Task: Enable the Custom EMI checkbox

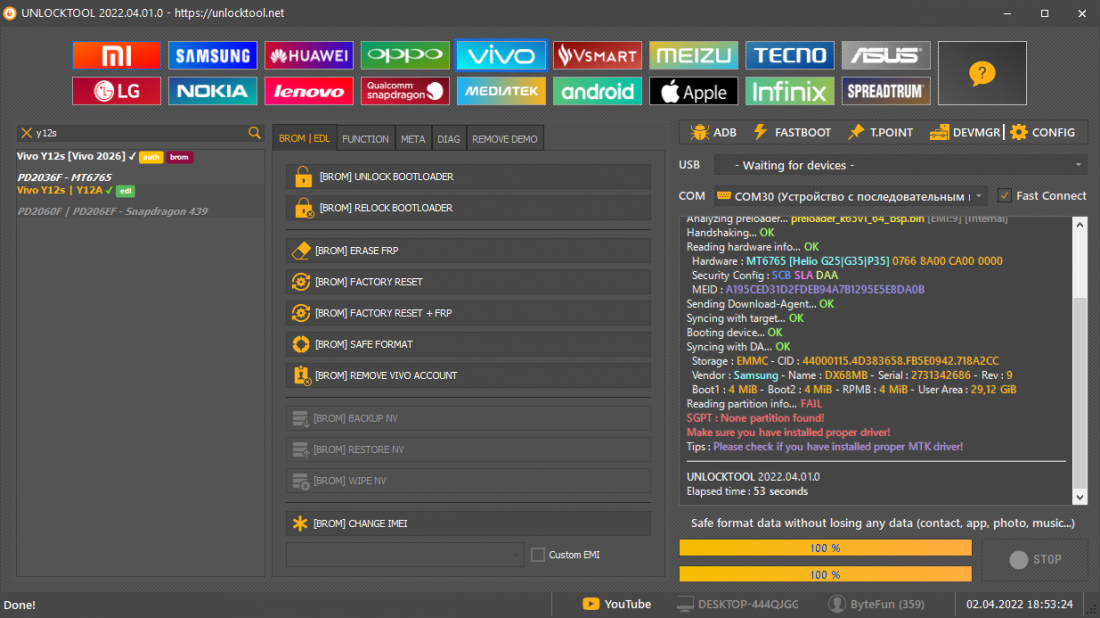Action: coord(538,555)
